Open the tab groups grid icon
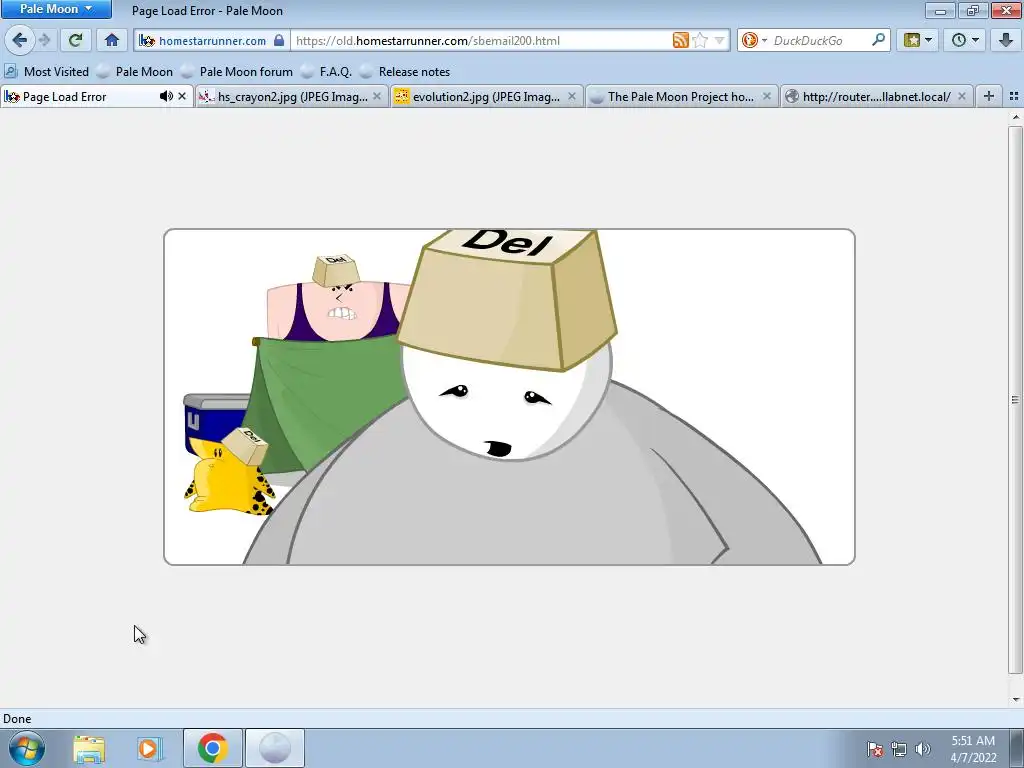 point(1014,97)
